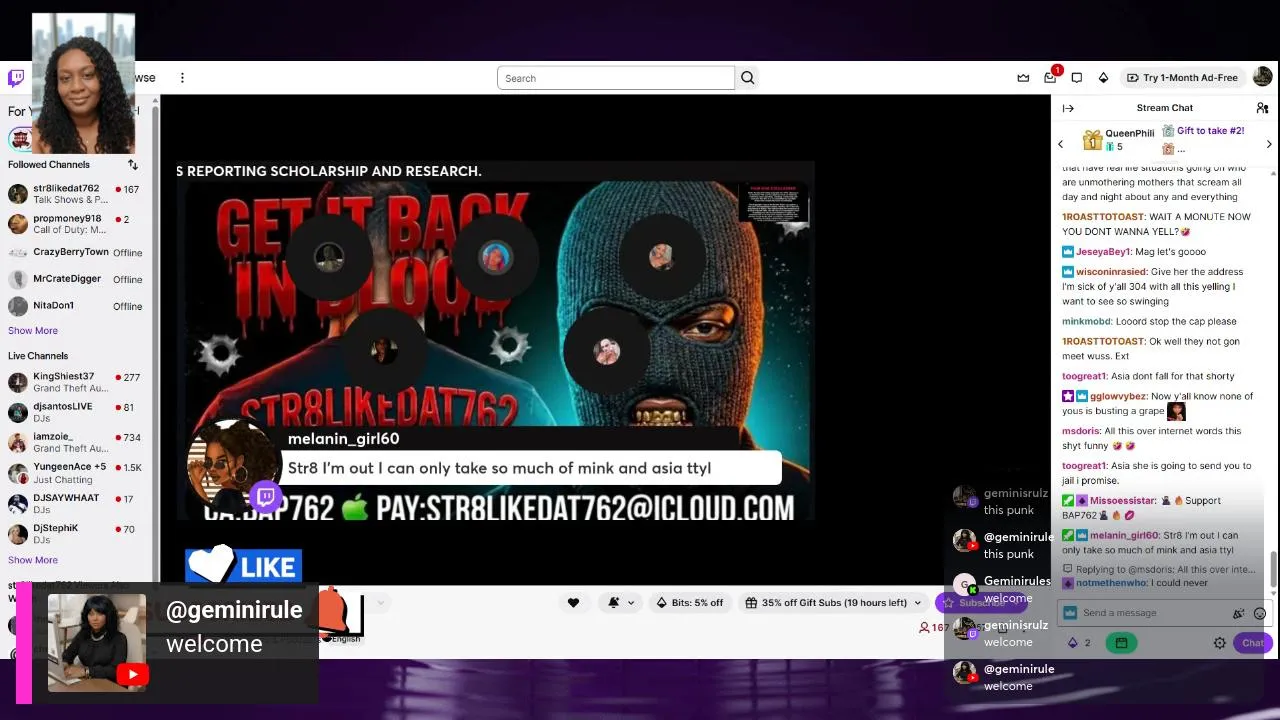Click the webcam overlay thumbnail of streamer
The width and height of the screenshot is (1280, 720).
(83, 83)
